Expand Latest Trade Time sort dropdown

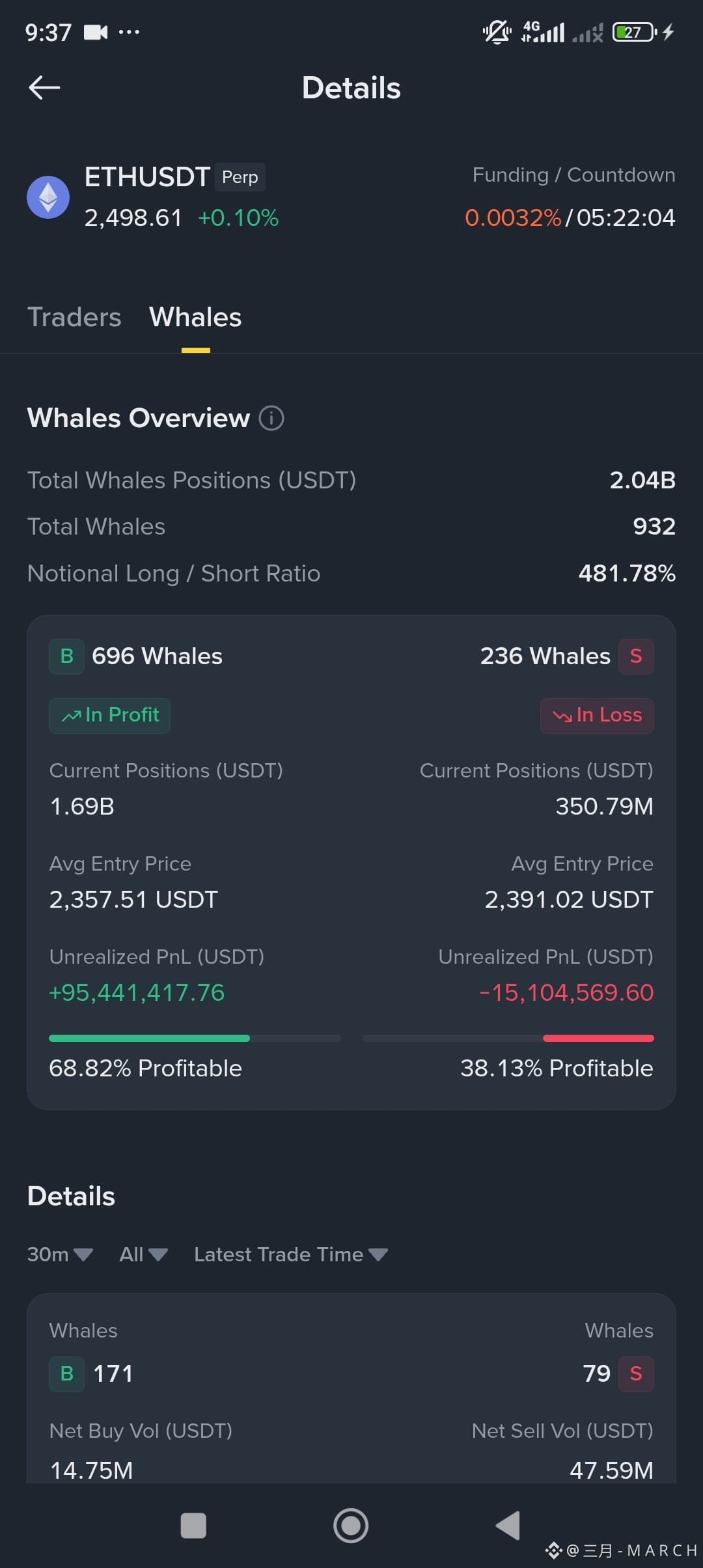[x=291, y=1254]
